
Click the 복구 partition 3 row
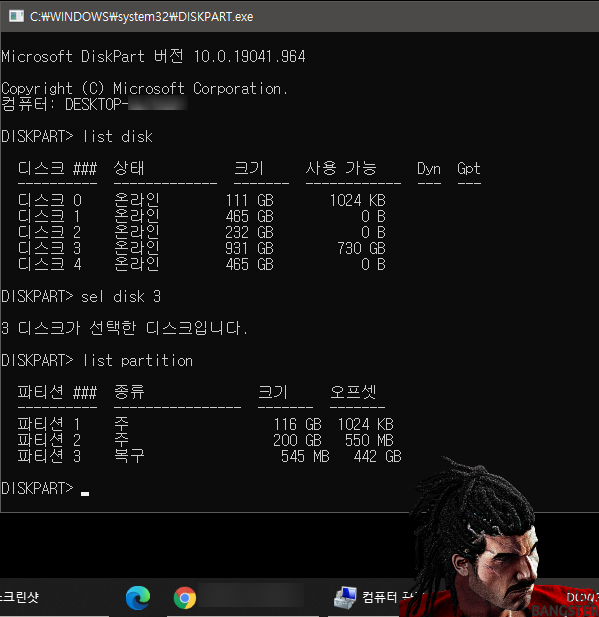209,456
